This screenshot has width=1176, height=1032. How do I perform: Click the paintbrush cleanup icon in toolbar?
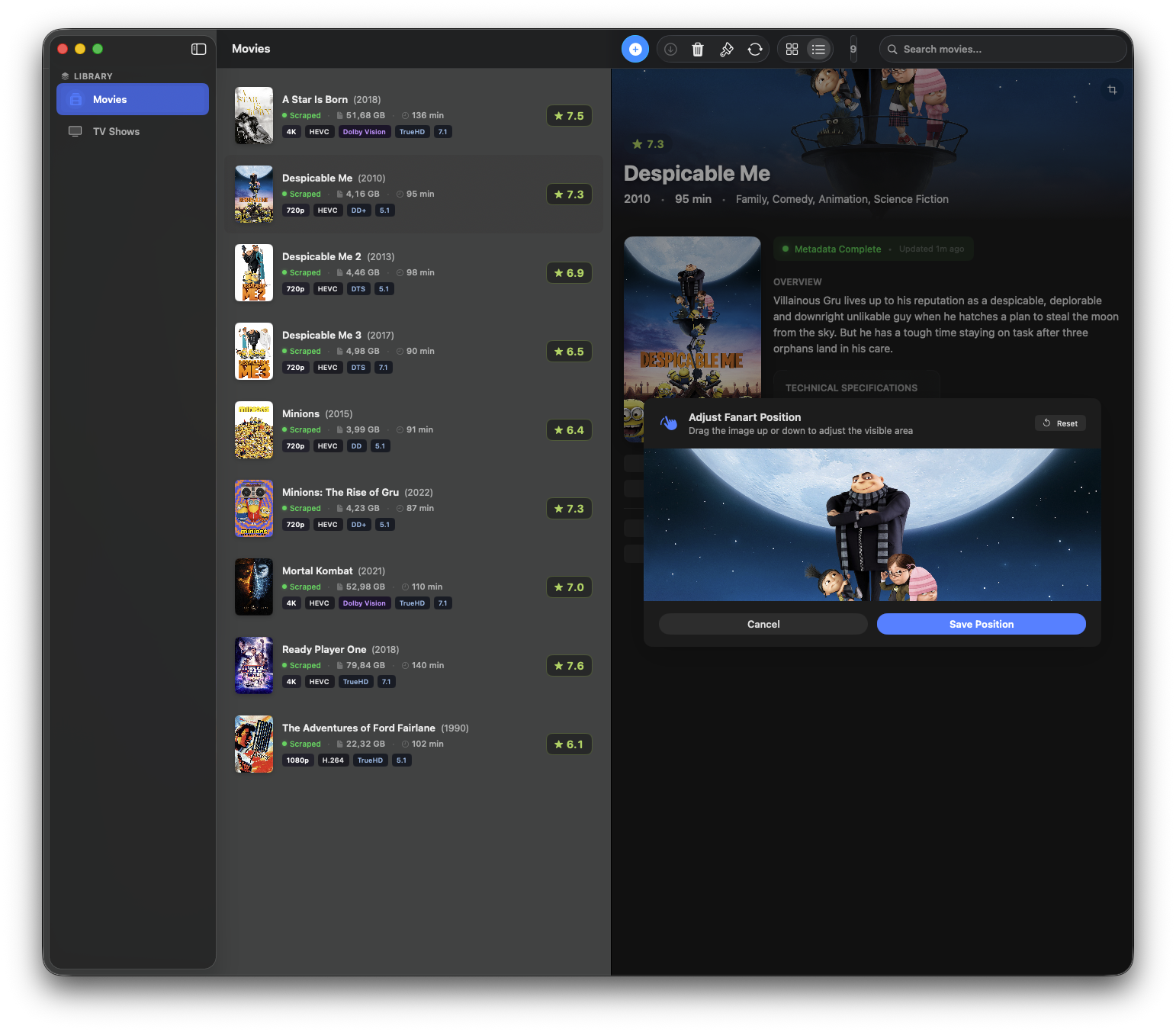[726, 50]
